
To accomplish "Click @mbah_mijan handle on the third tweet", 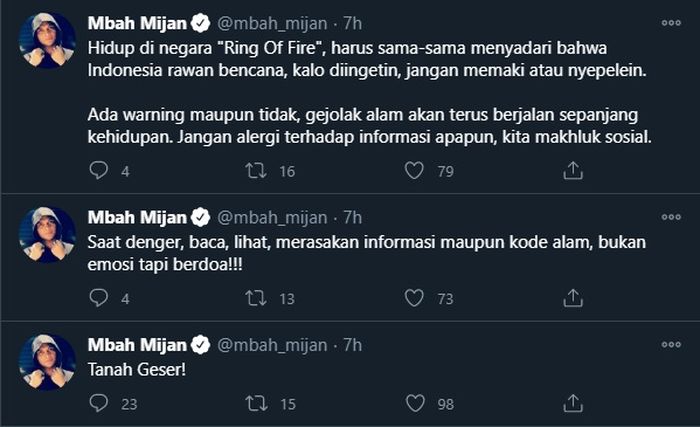I will coord(272,344).
